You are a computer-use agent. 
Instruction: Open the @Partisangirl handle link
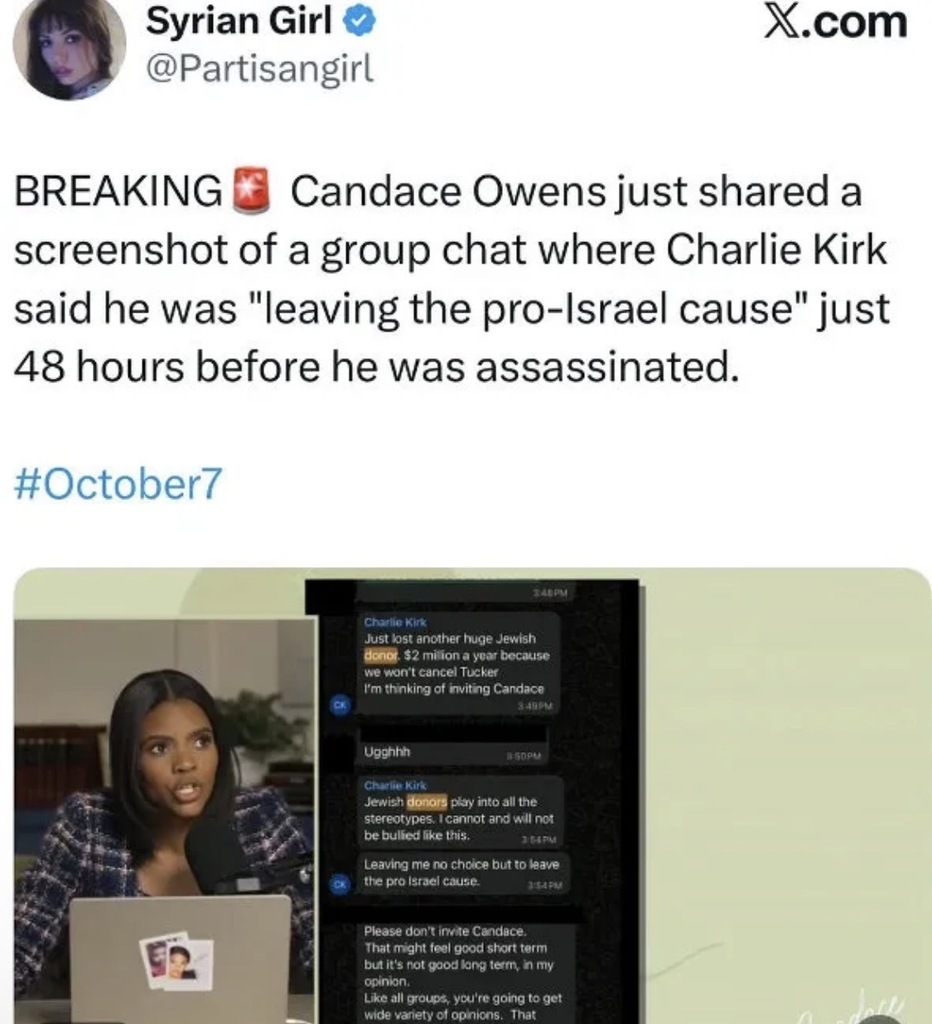[x=260, y=68]
